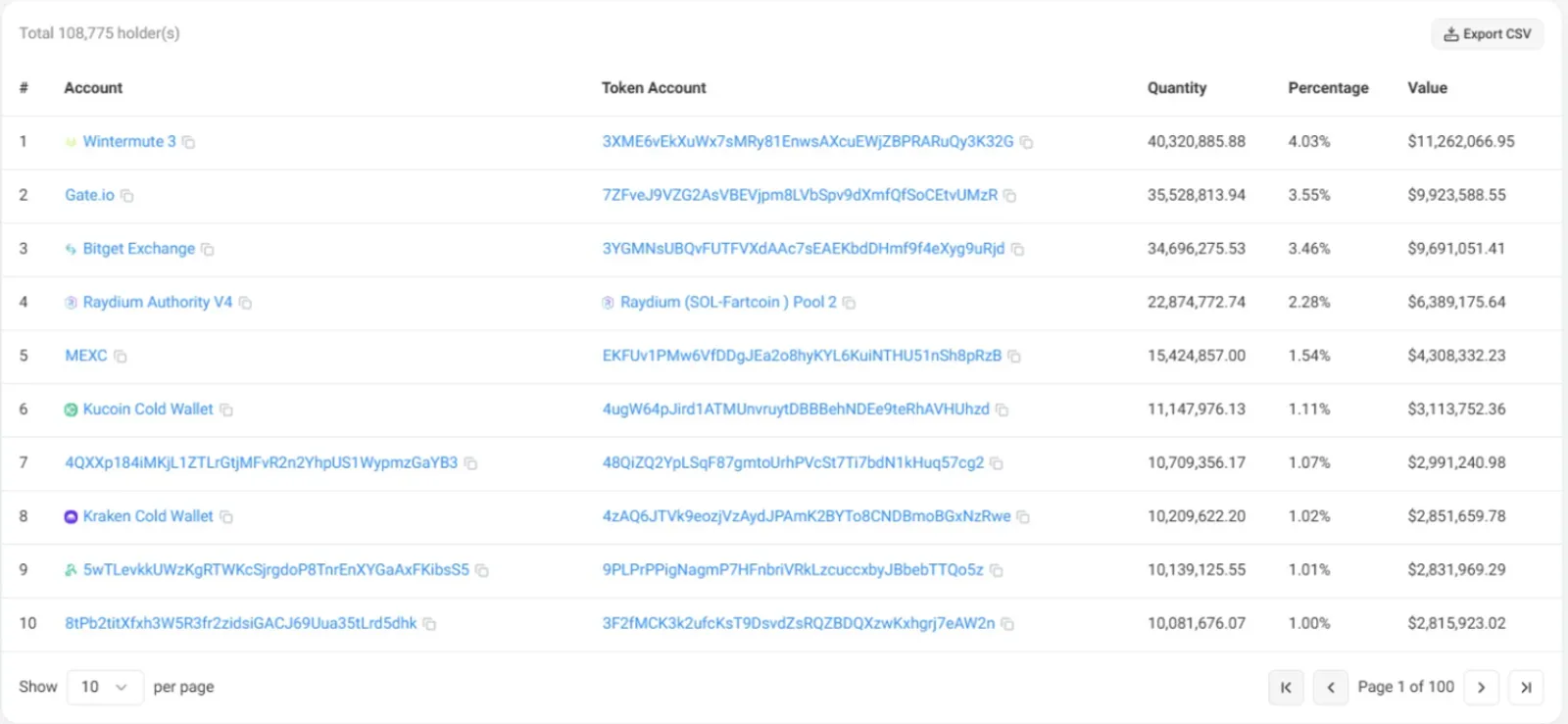Go to the next page

(1481, 688)
